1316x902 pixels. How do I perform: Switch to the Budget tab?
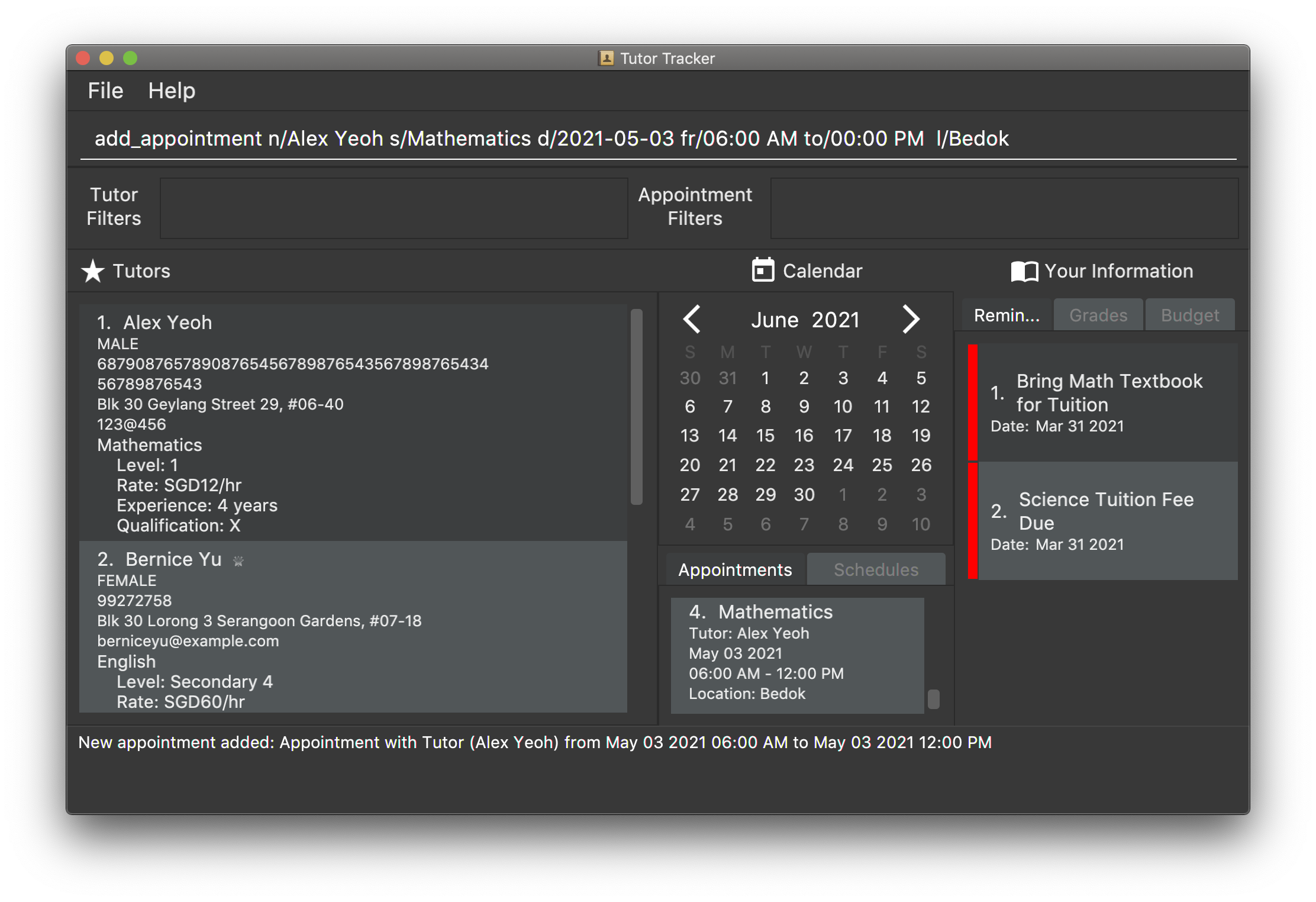click(x=1189, y=315)
